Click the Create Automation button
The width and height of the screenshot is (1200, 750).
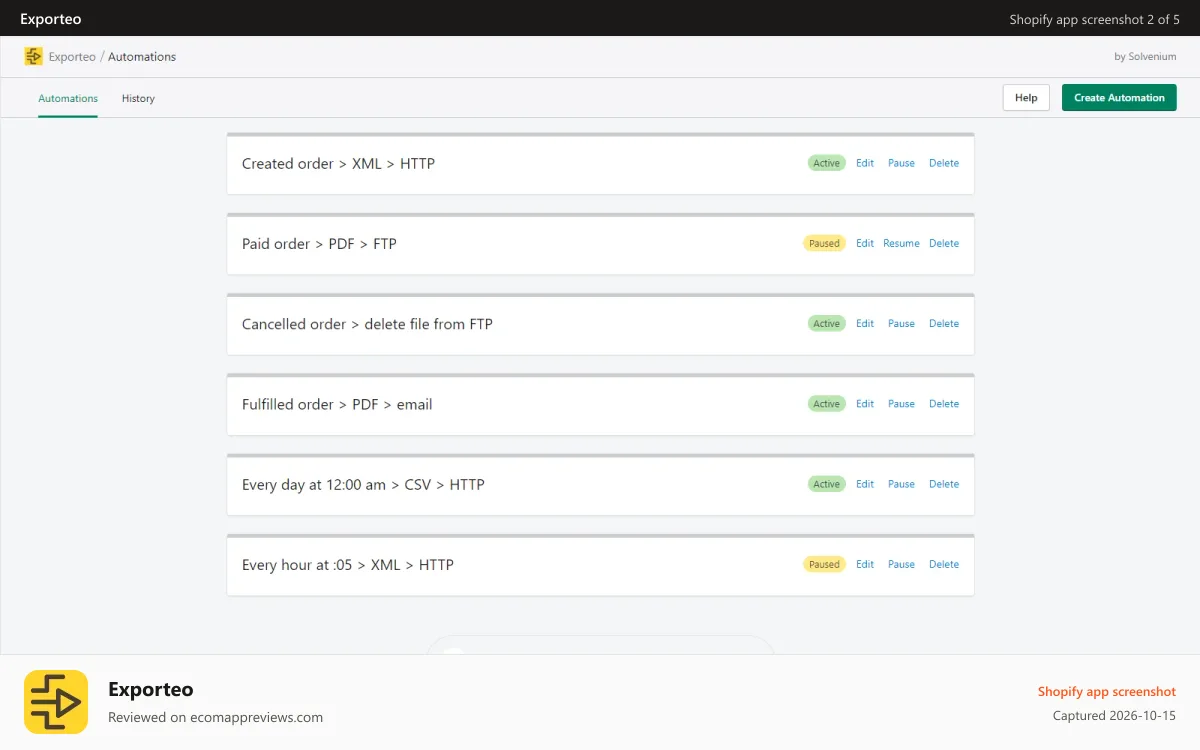(1119, 97)
